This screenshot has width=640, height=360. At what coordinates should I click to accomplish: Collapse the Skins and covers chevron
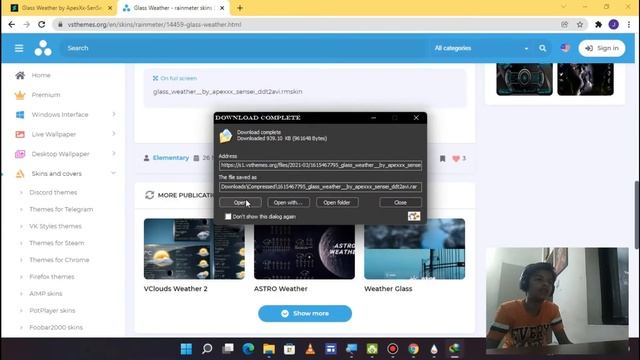point(113,173)
